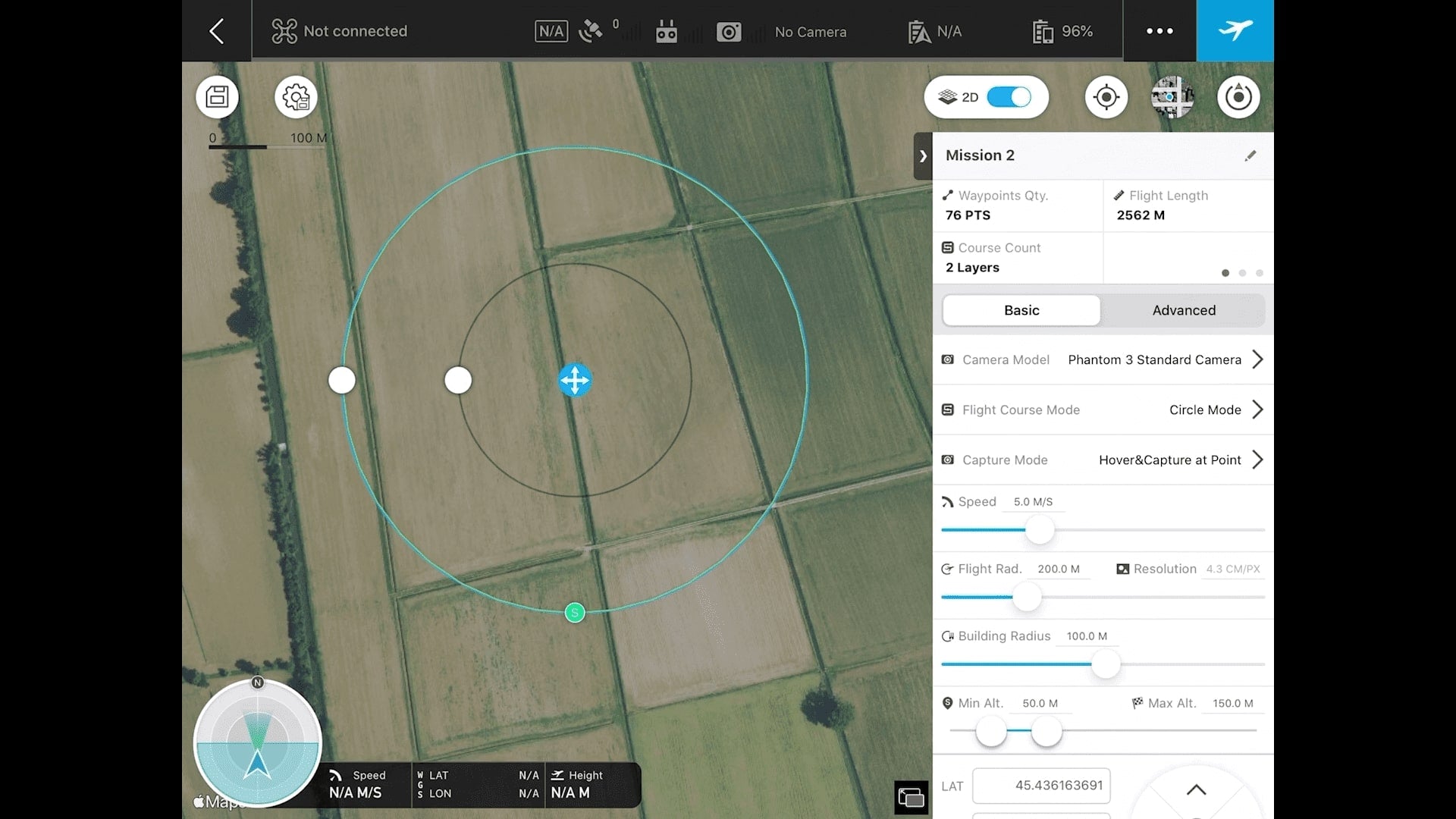Click the map orientation lock icon

click(1238, 97)
